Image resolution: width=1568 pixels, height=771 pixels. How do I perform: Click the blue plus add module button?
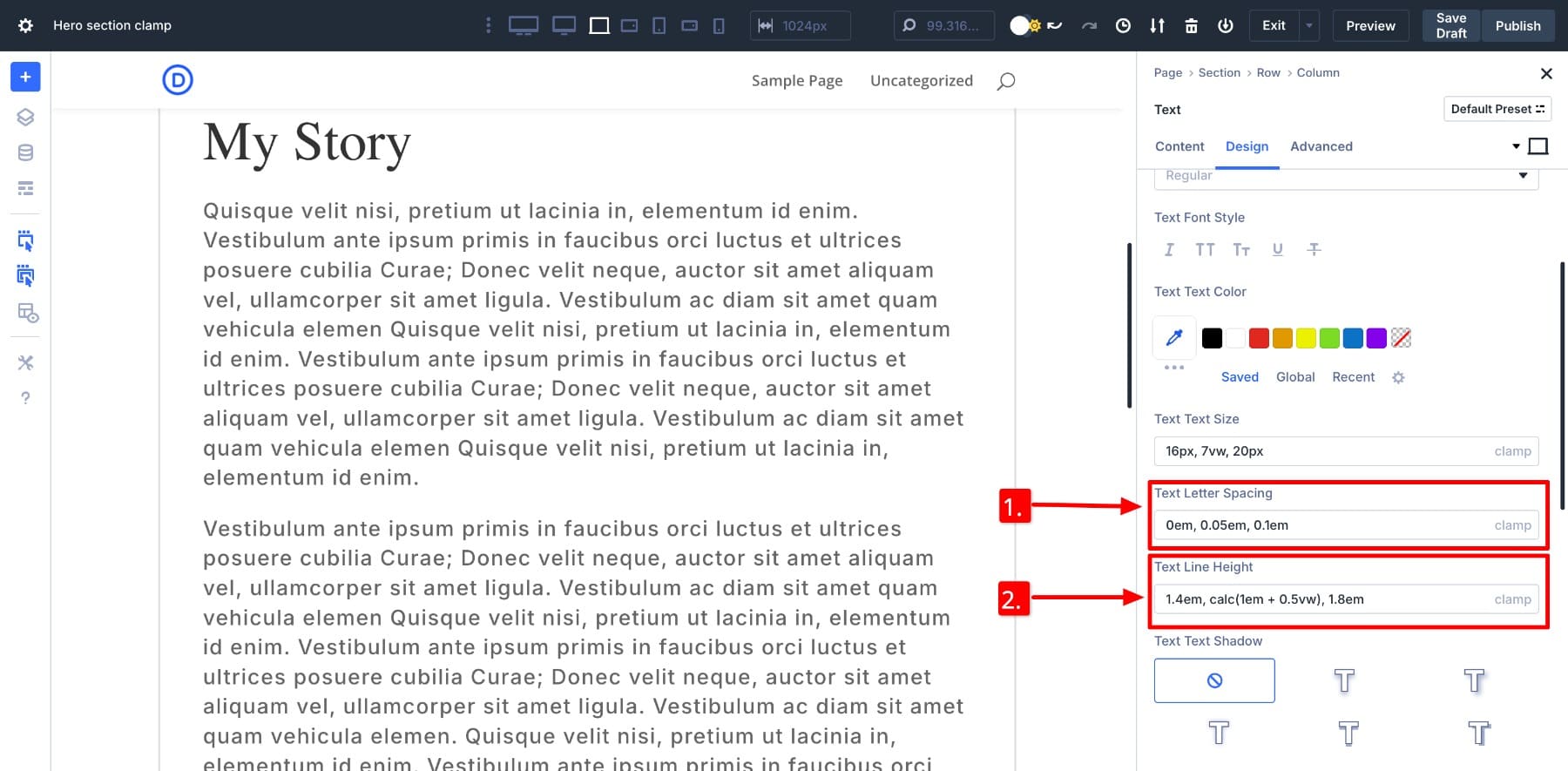point(25,77)
